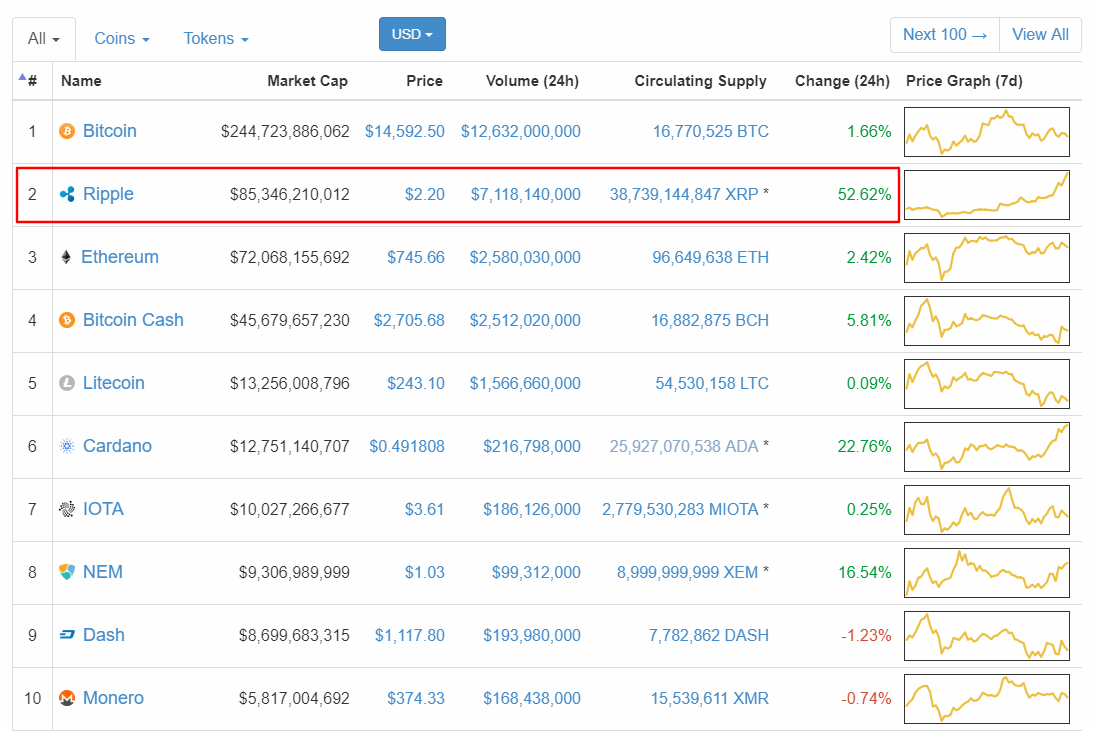This screenshot has width=1095, height=731.
Task: Click the NEM shield icon
Action: 67,572
